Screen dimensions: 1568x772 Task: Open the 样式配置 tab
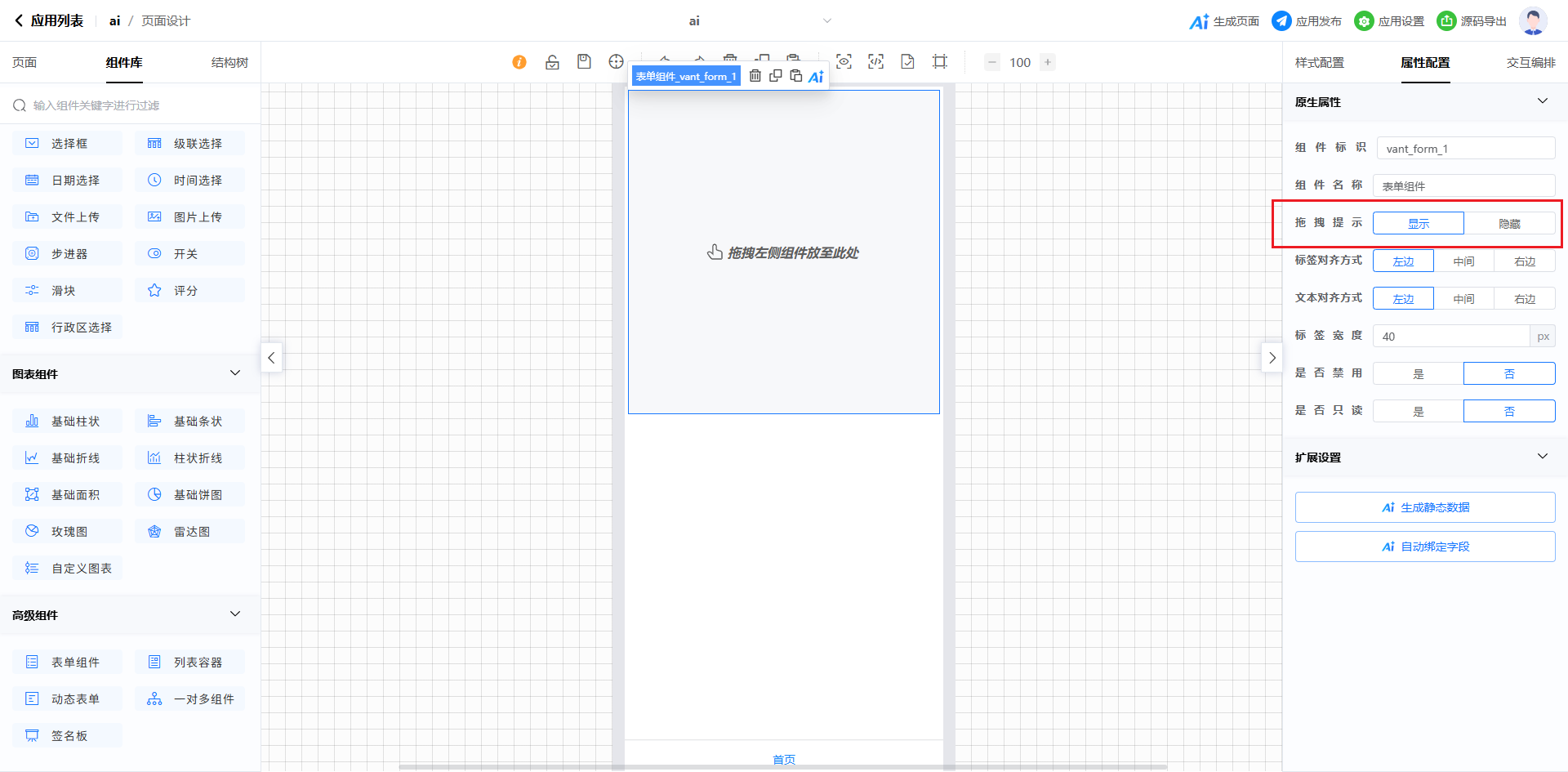[1319, 63]
